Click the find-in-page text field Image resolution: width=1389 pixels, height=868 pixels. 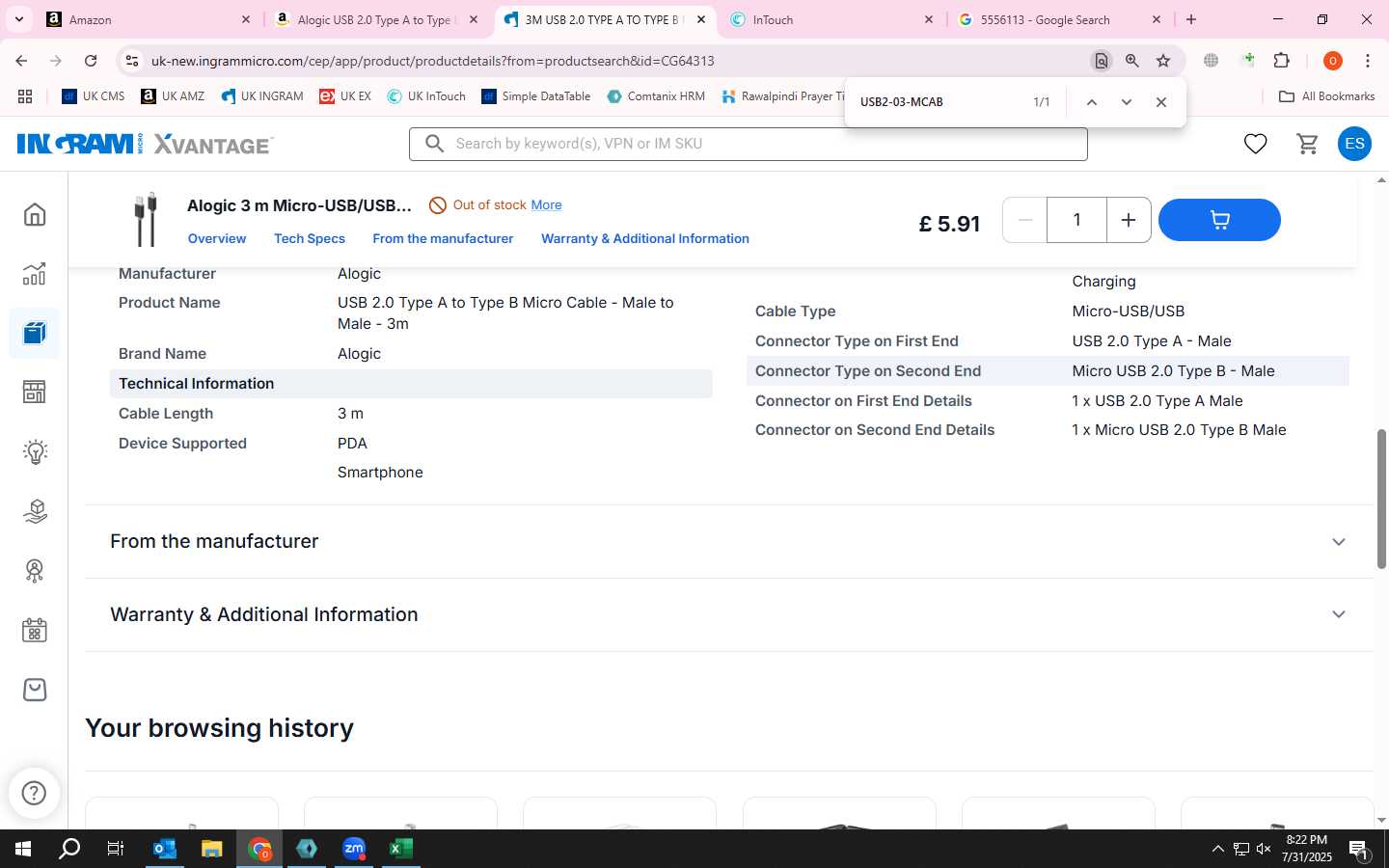[936, 102]
